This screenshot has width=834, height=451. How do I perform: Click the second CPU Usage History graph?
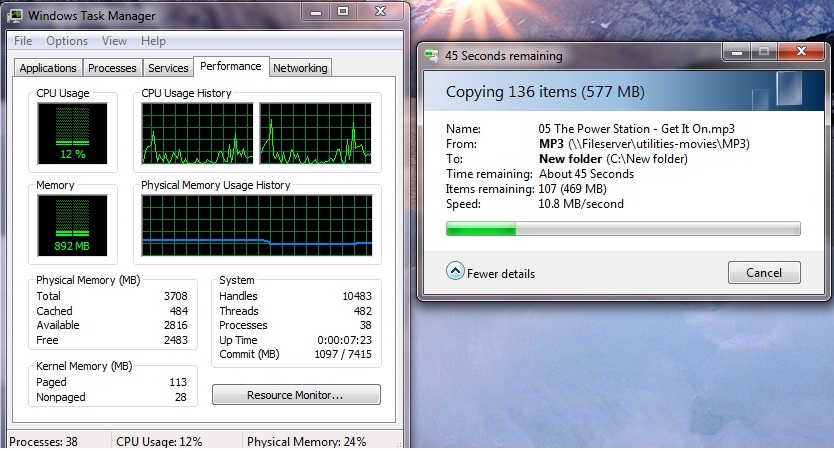click(315, 133)
